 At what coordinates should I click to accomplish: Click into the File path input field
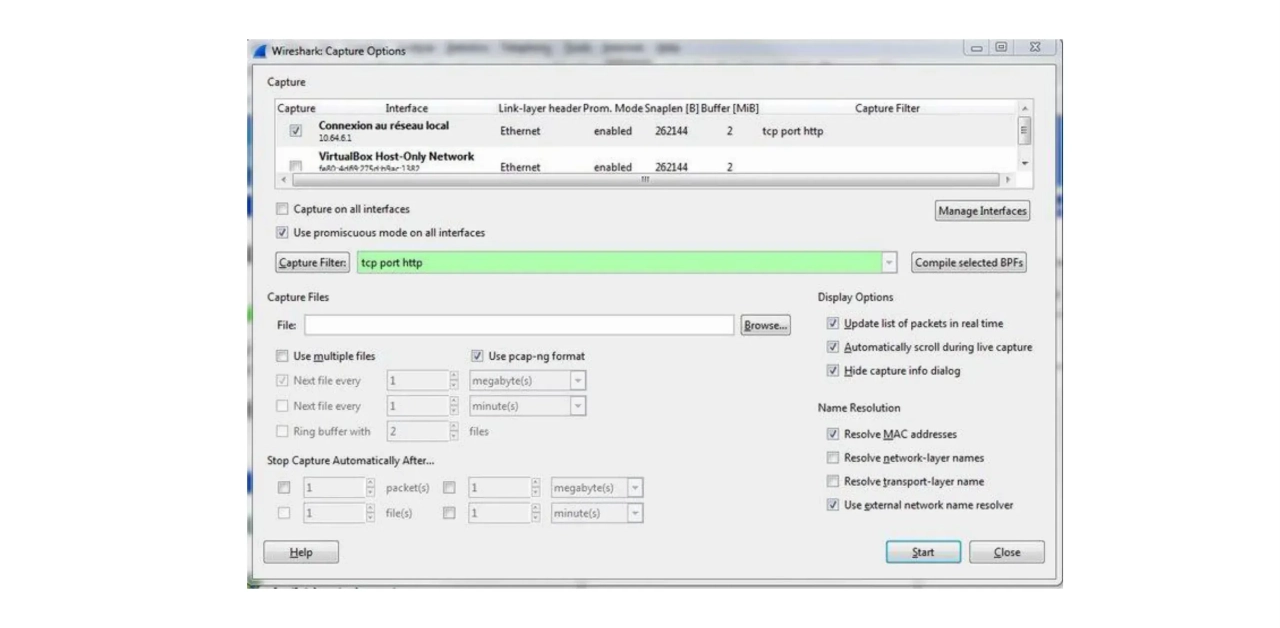[519, 325]
